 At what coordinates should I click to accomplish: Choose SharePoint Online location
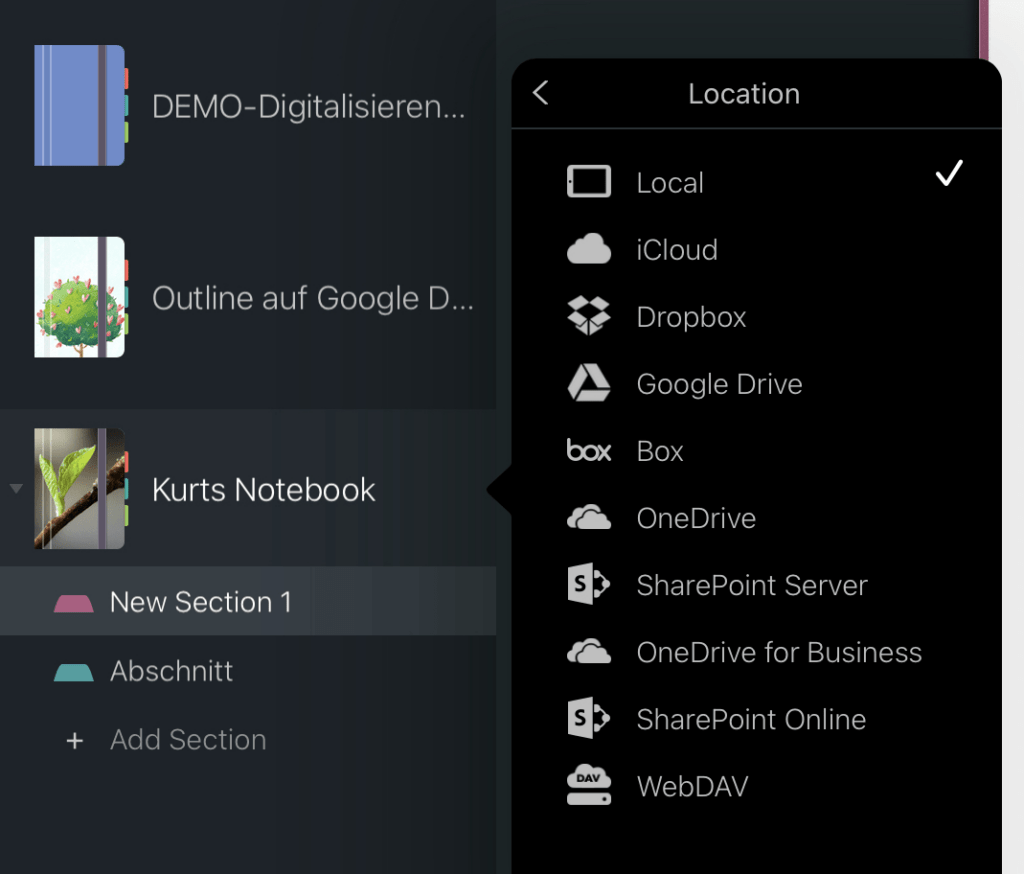pyautogui.click(x=756, y=718)
